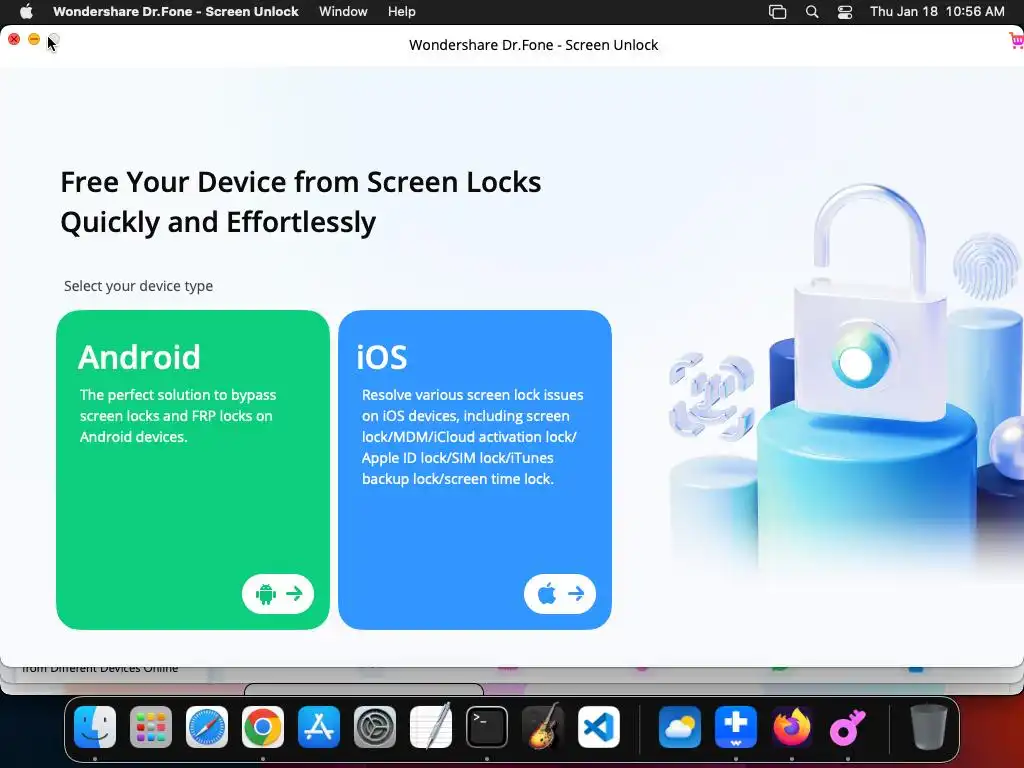Open Launchpad from the Dock
The height and width of the screenshot is (768, 1024).
(151, 727)
